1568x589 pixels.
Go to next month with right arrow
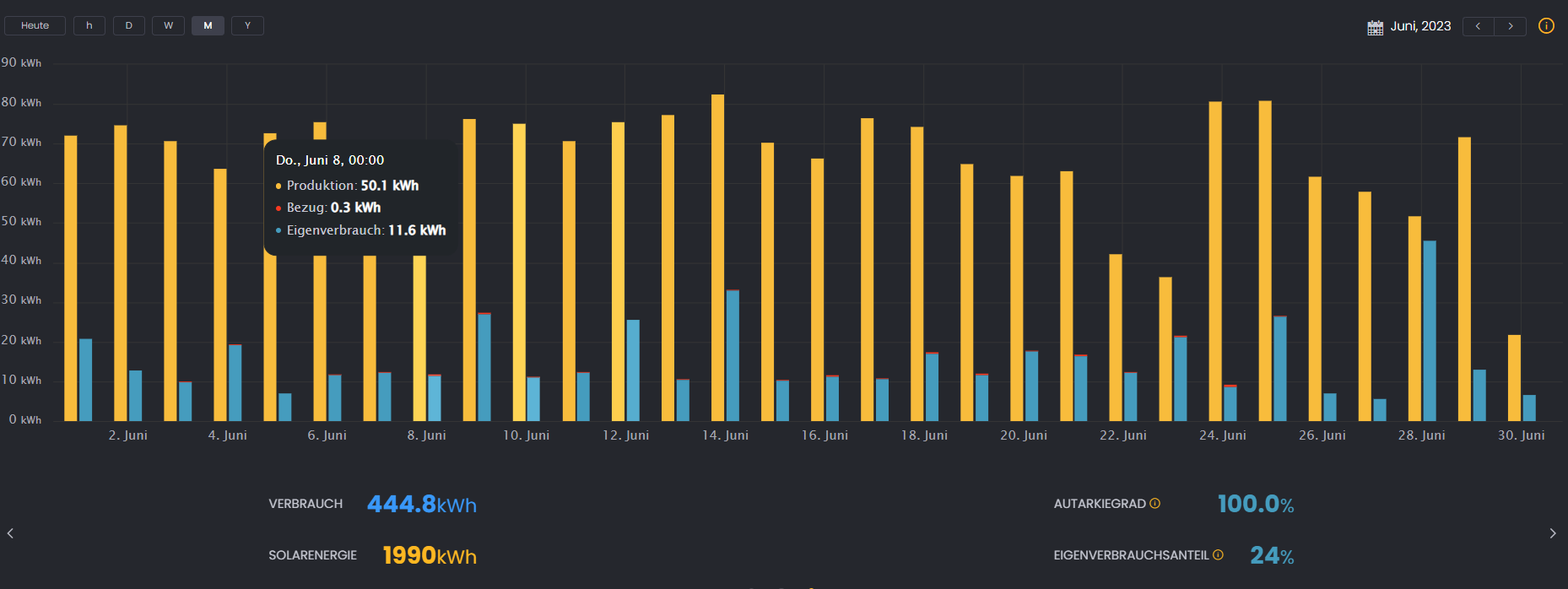click(1511, 26)
